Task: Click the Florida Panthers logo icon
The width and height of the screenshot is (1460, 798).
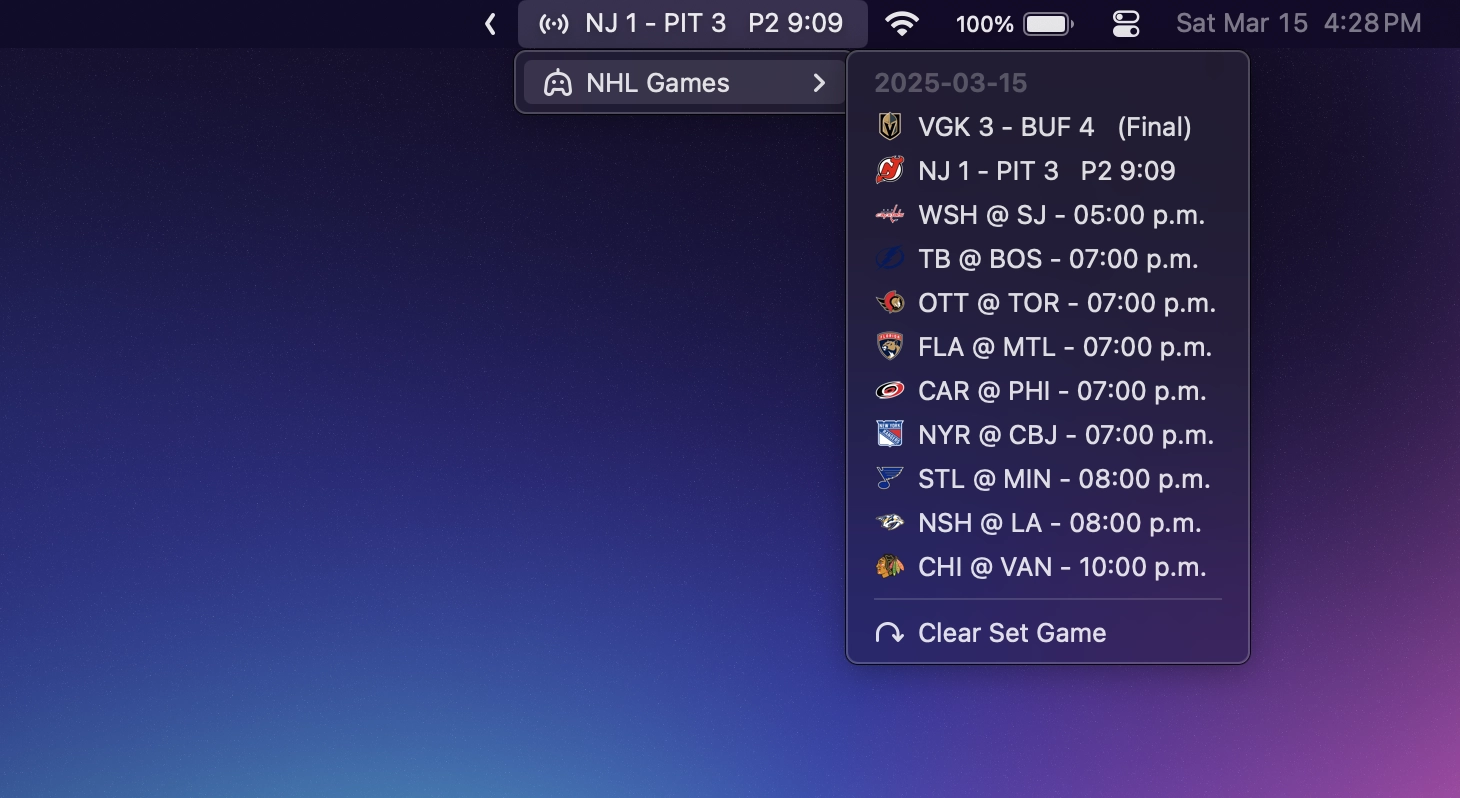Action: click(x=889, y=347)
